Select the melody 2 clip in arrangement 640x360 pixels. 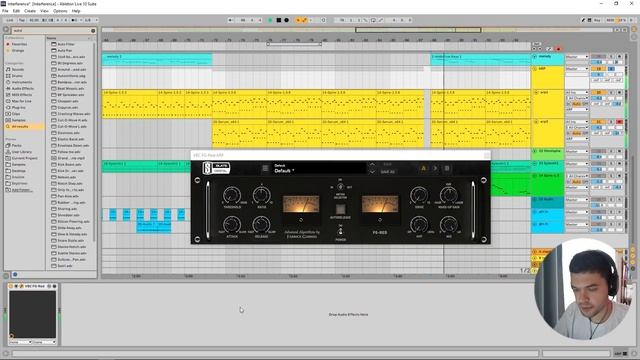point(157,60)
